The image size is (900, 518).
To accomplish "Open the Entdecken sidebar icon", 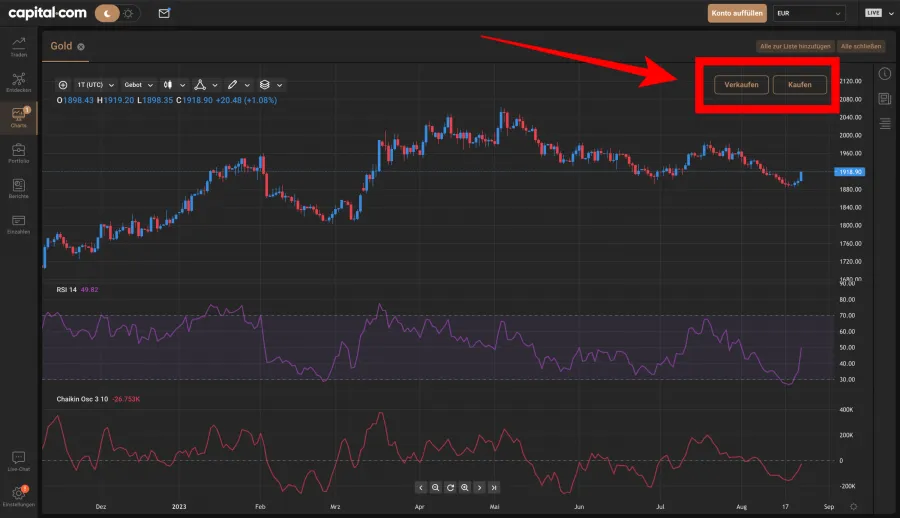I will (18, 82).
